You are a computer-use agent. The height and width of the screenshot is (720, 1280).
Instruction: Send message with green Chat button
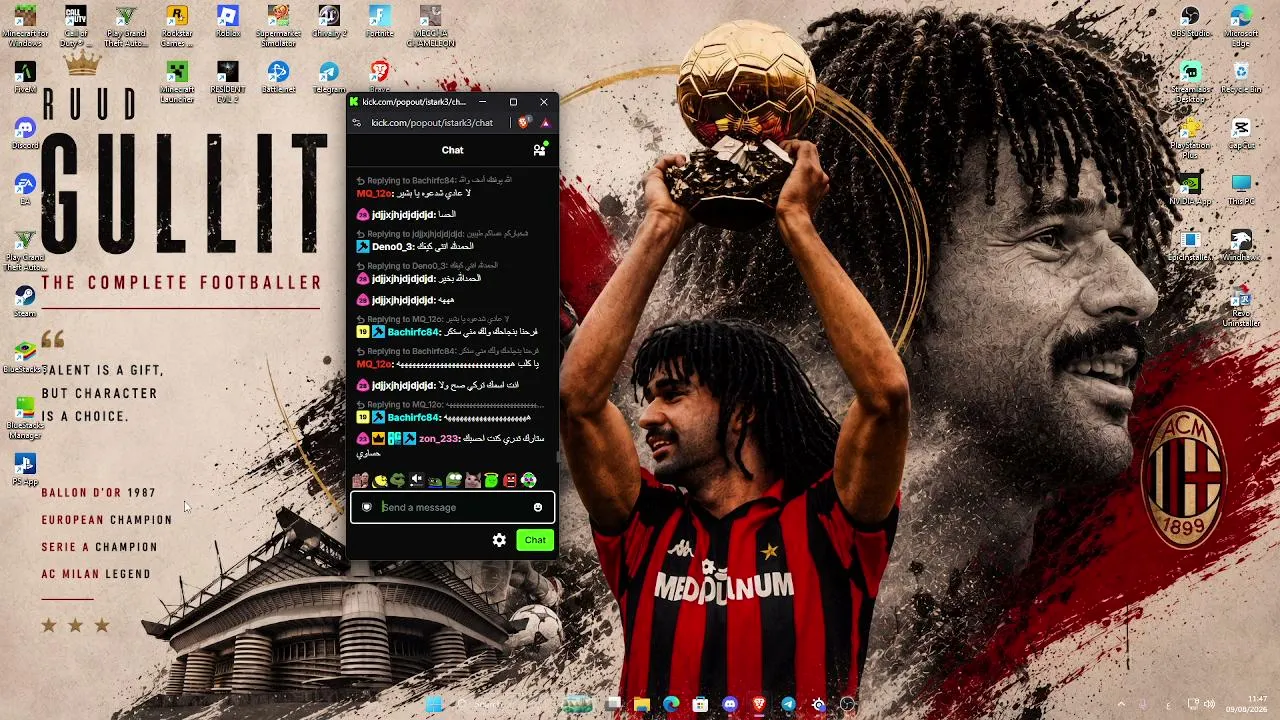click(x=535, y=540)
